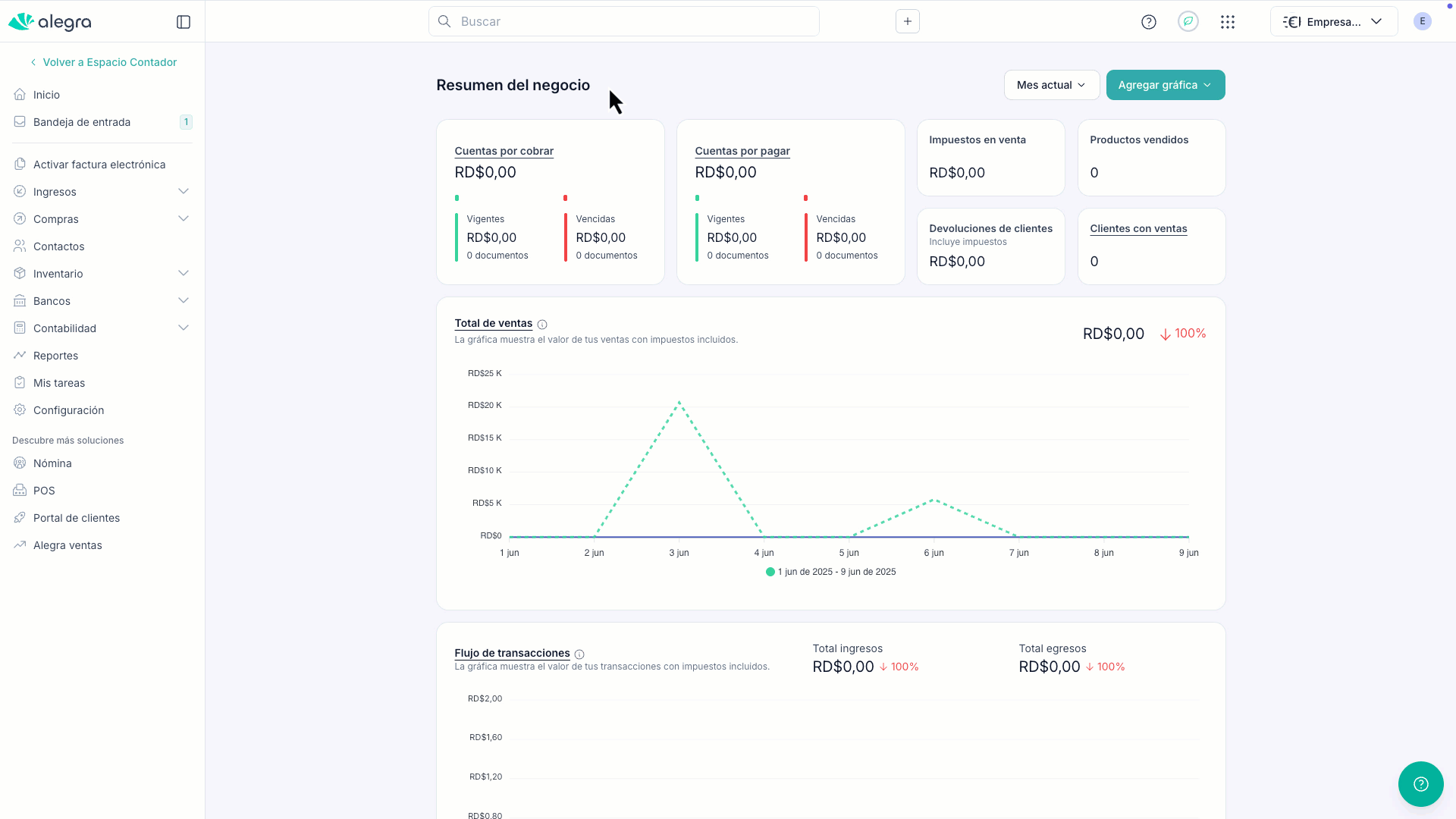
Task: Toggle the green date range legend dot
Action: tap(770, 572)
